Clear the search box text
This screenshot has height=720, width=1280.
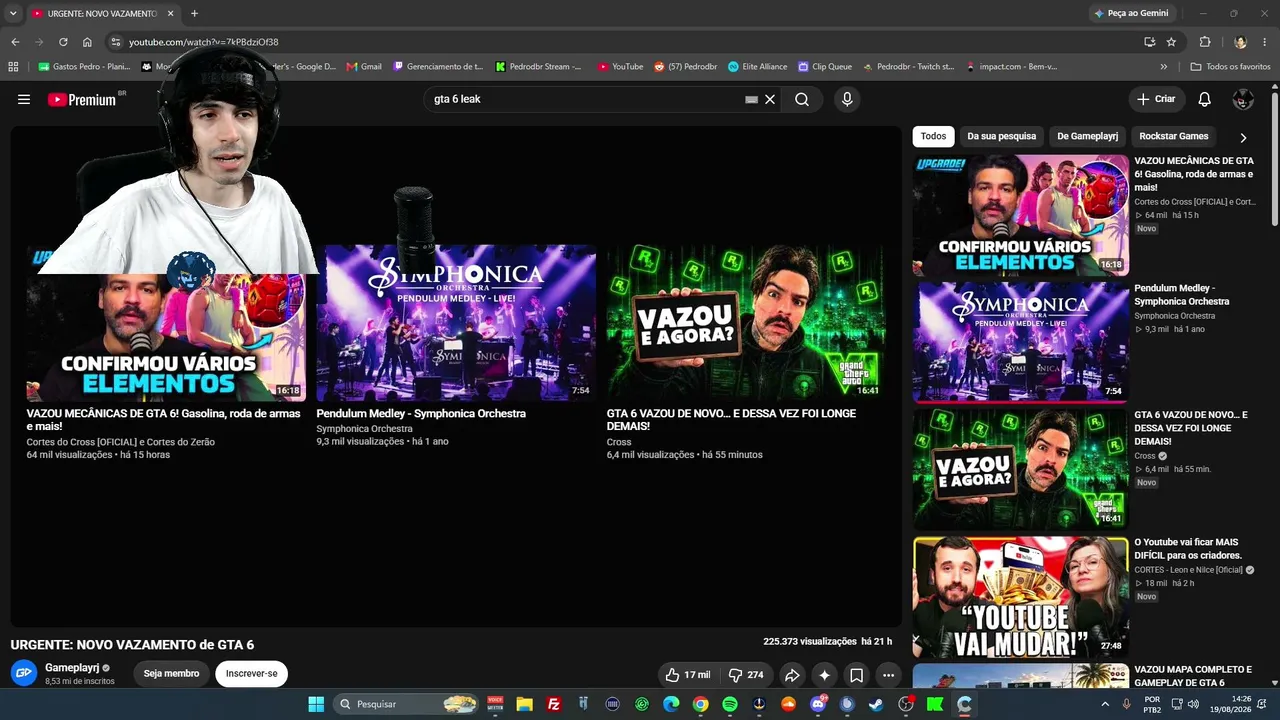(770, 99)
